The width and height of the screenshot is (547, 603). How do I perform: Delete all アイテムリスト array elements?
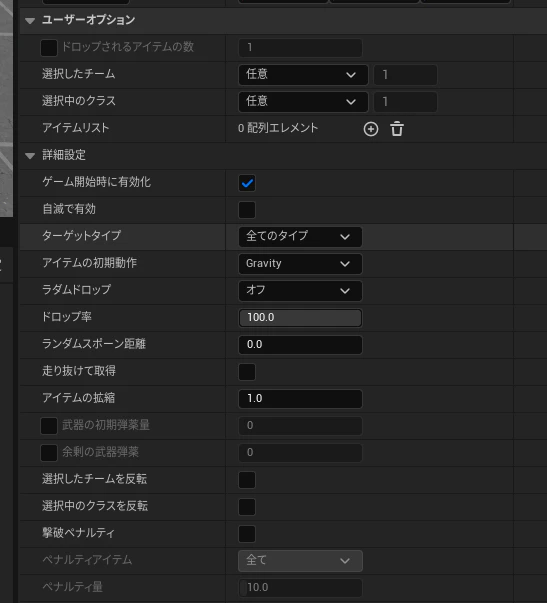397,129
